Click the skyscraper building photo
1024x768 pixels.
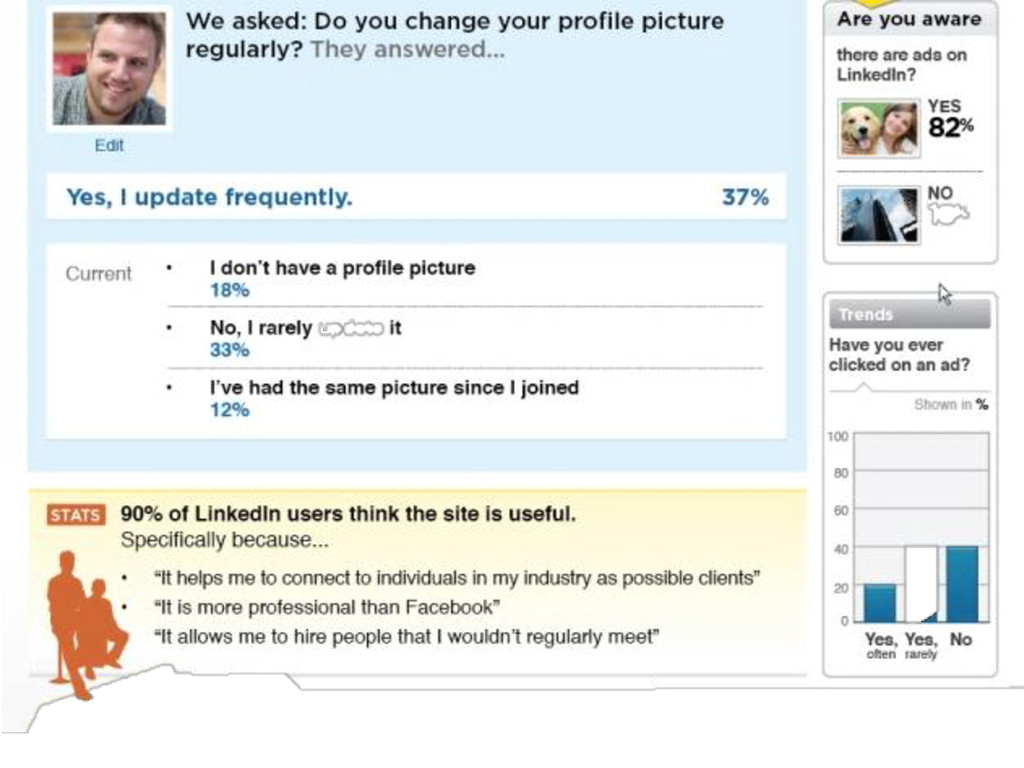pos(879,215)
